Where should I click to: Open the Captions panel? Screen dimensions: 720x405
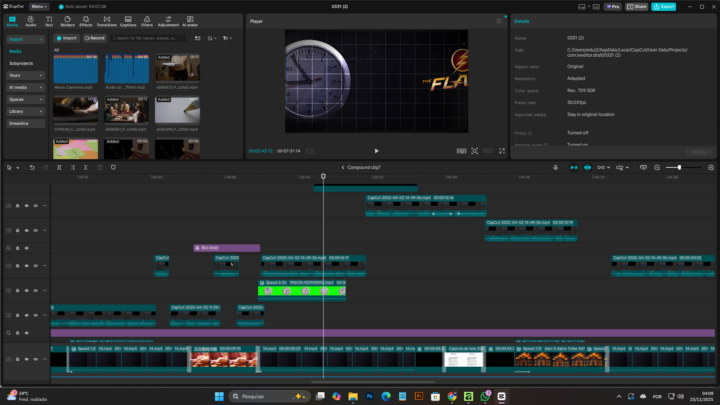point(128,21)
